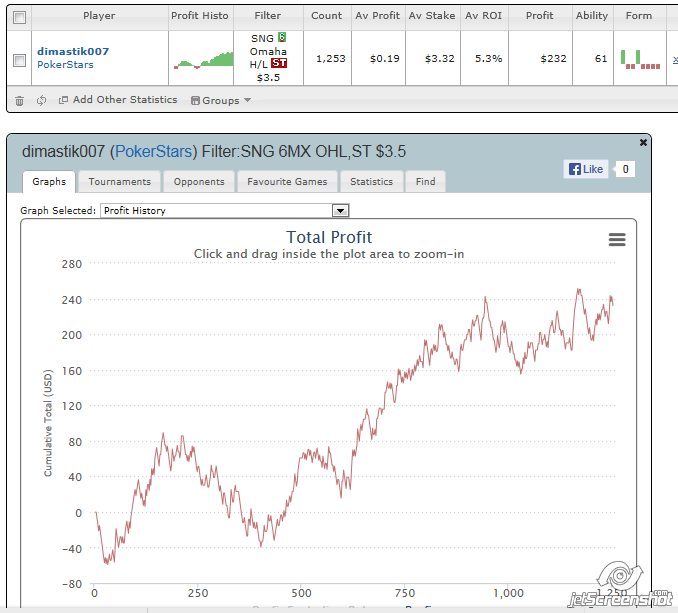
Task: Sort by the Ability column header
Action: coord(592,16)
